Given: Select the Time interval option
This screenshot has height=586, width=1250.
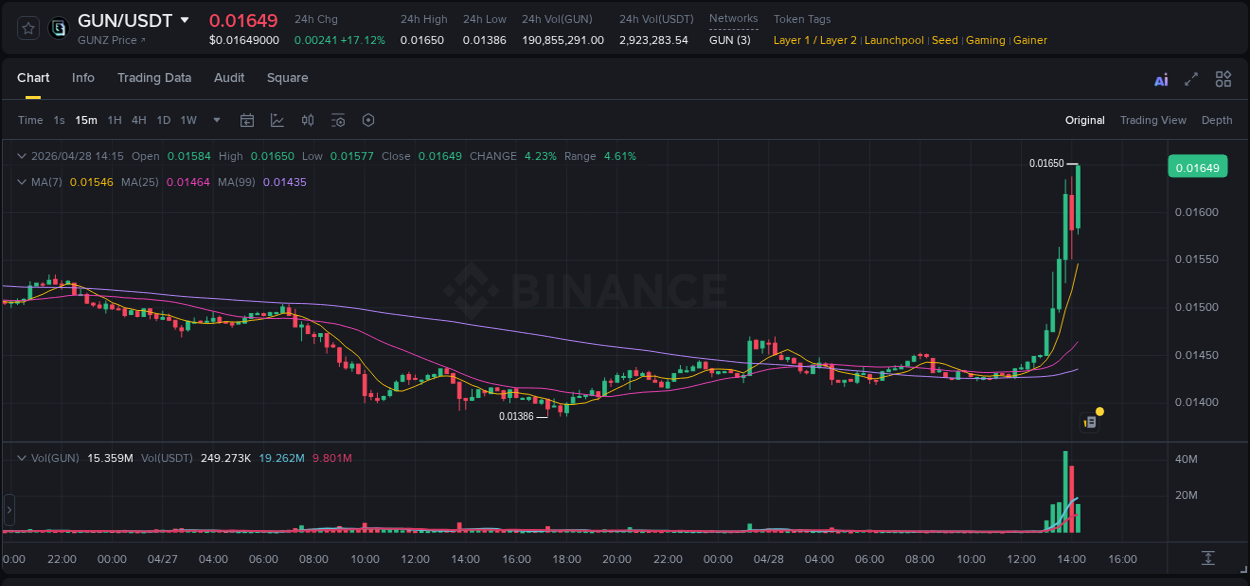Looking at the screenshot, I should tap(30, 120).
